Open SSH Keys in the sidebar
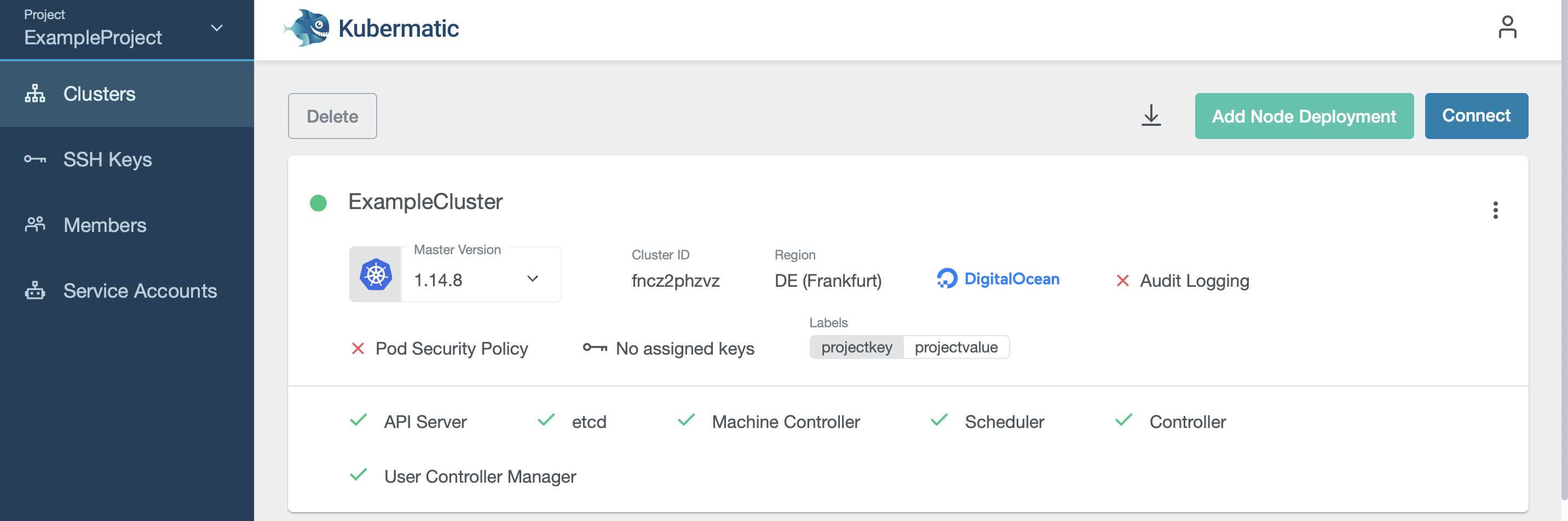Screen dimensions: 1568x521 126,159
